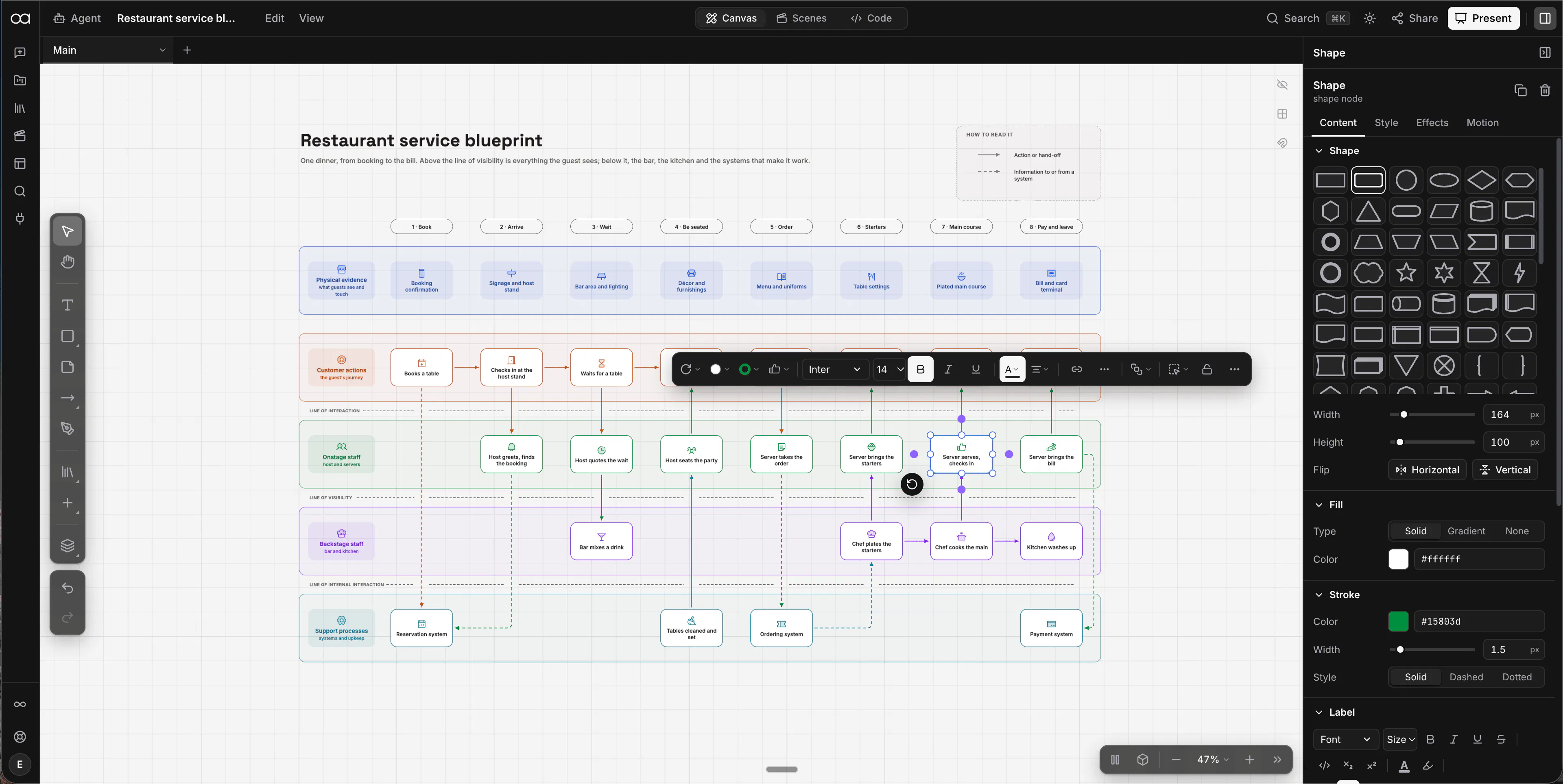The height and width of the screenshot is (784, 1563).
Task: Open the font size 14 dropdown
Action: tap(889, 369)
